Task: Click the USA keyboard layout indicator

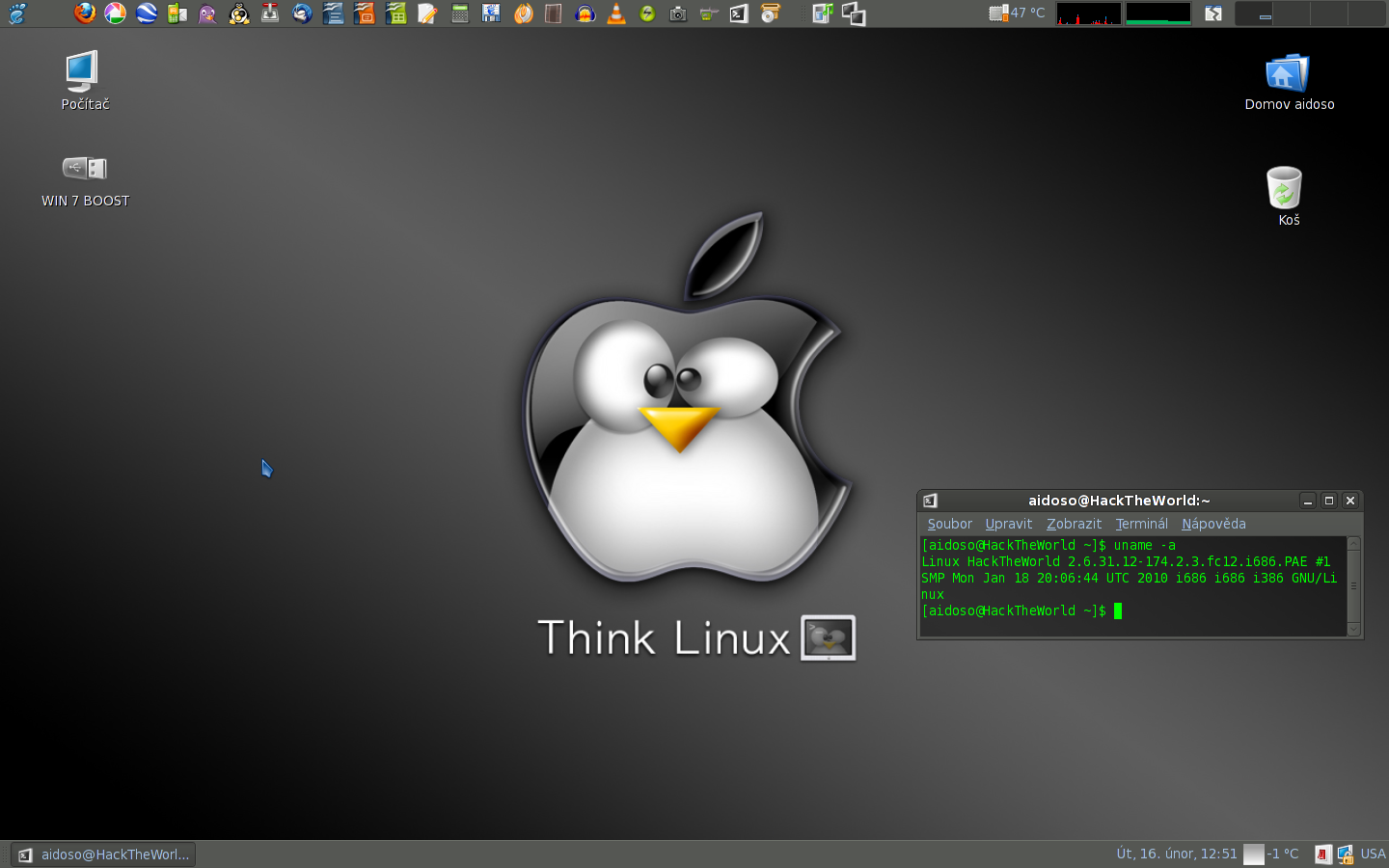Action: point(1373,854)
